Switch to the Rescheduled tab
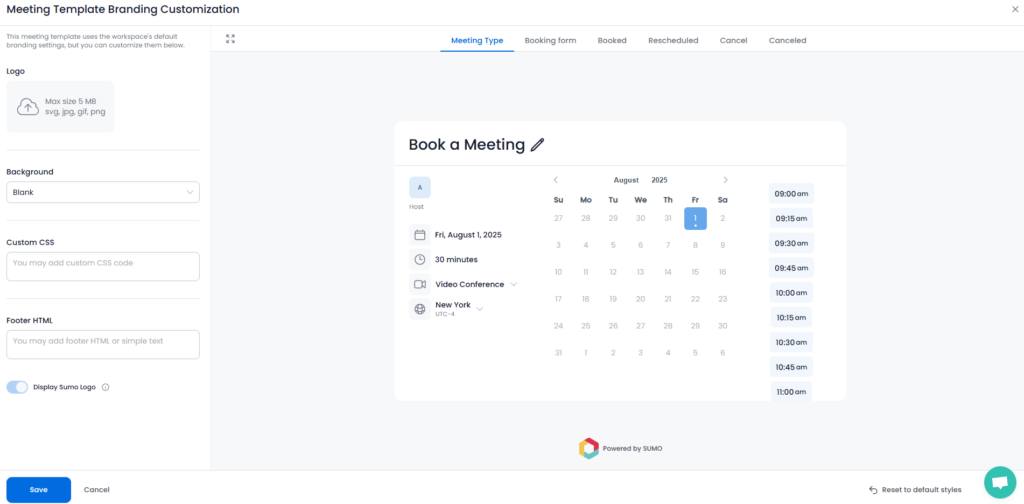This screenshot has height=504, width=1024. click(673, 40)
